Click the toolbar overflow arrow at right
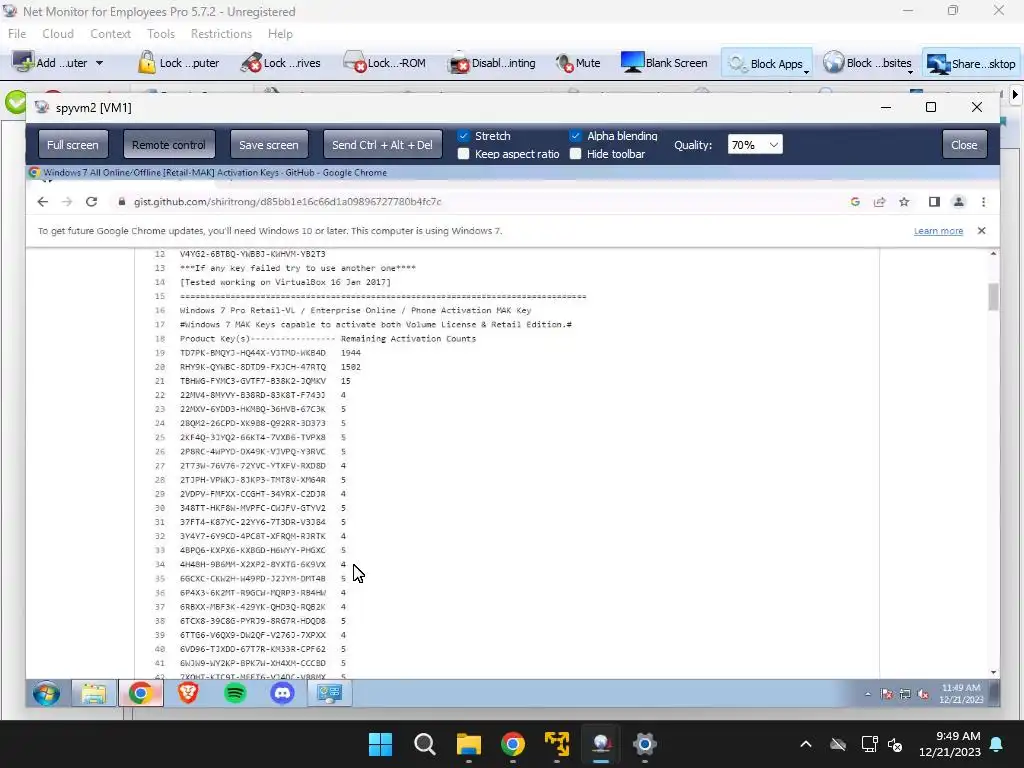Image resolution: width=1024 pixels, height=768 pixels. point(1015,95)
